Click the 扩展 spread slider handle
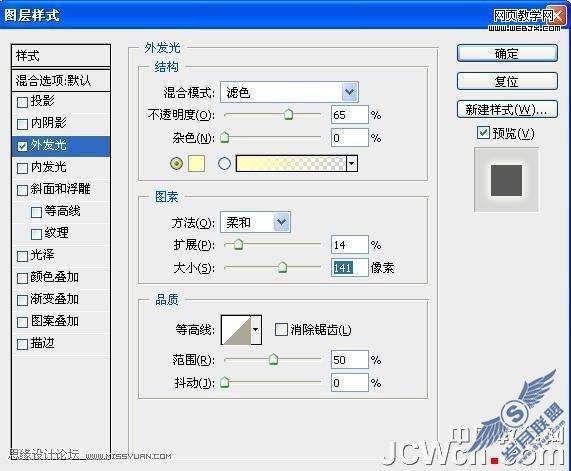Screen dimensions: 571x471 239,244
